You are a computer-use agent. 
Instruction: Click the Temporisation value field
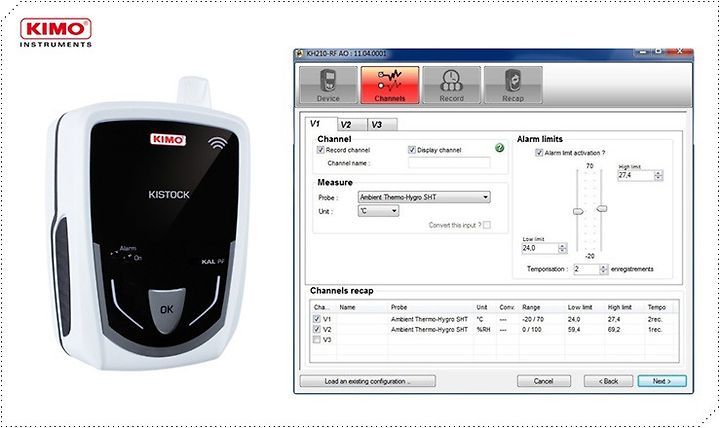tap(586, 269)
